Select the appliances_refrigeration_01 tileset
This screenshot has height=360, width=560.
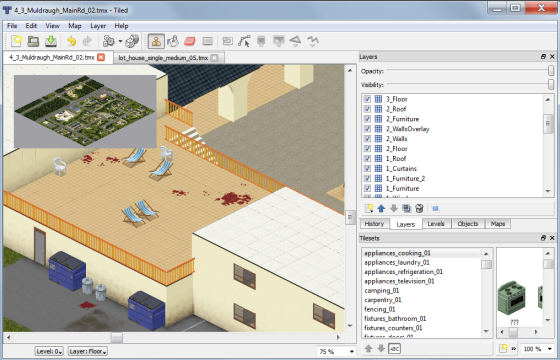(x=421, y=272)
